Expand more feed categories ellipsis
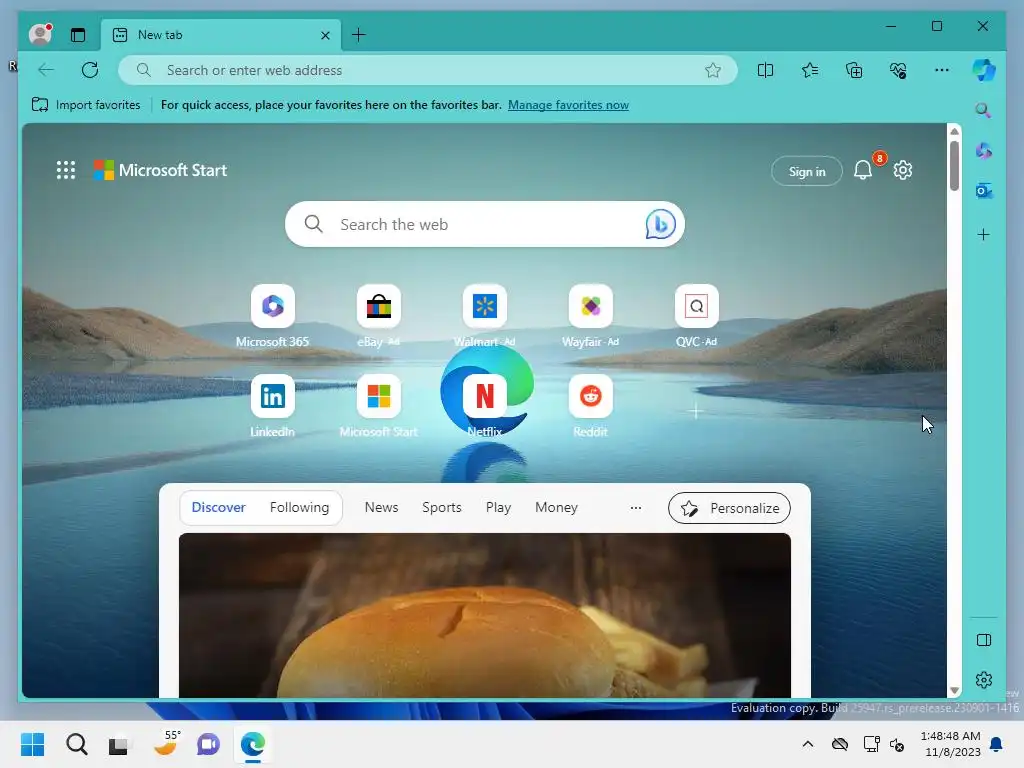Screen dimensions: 1024x768 coord(635,507)
